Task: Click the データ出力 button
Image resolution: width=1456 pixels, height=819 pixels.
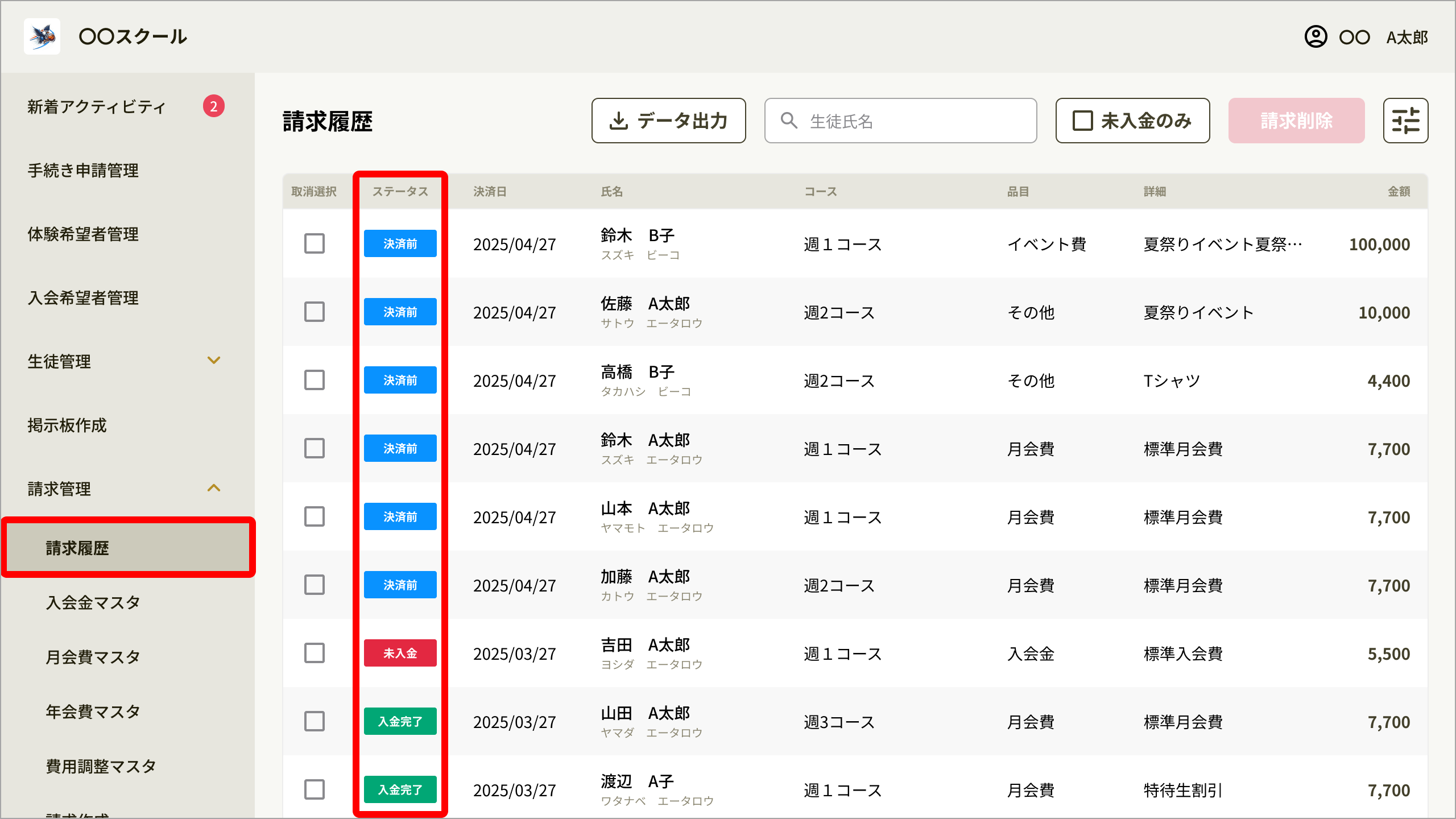Action: click(x=669, y=121)
